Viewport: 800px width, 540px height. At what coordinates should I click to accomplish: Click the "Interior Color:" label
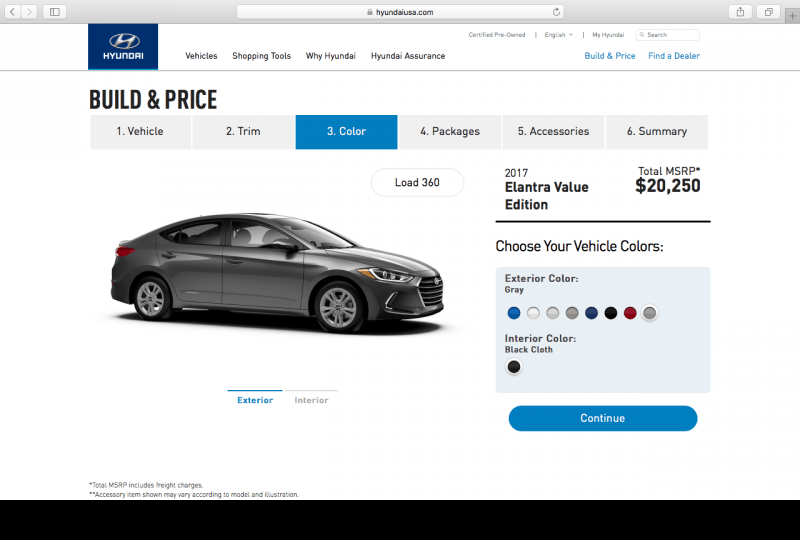540,338
